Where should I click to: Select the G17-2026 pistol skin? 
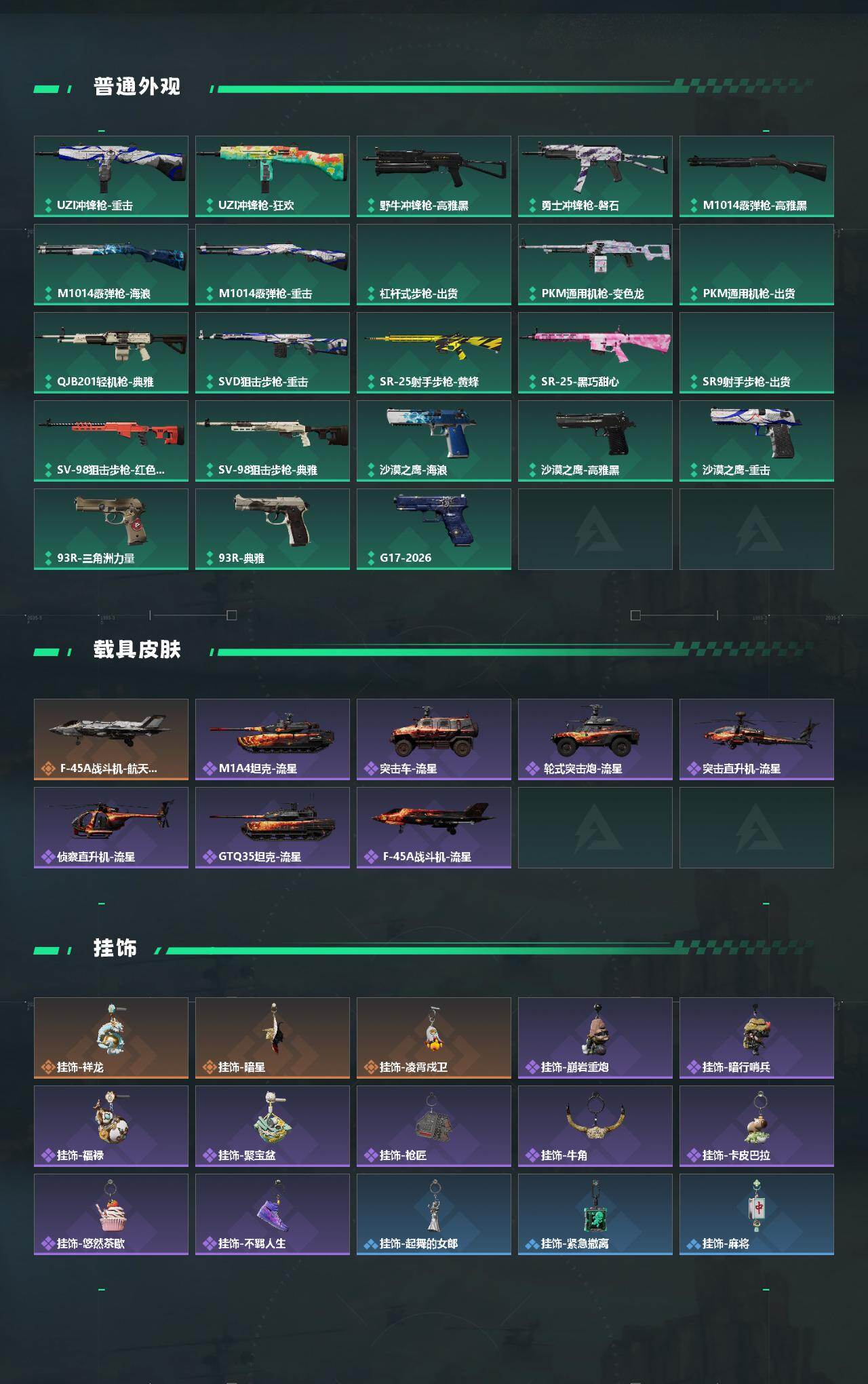click(434, 529)
